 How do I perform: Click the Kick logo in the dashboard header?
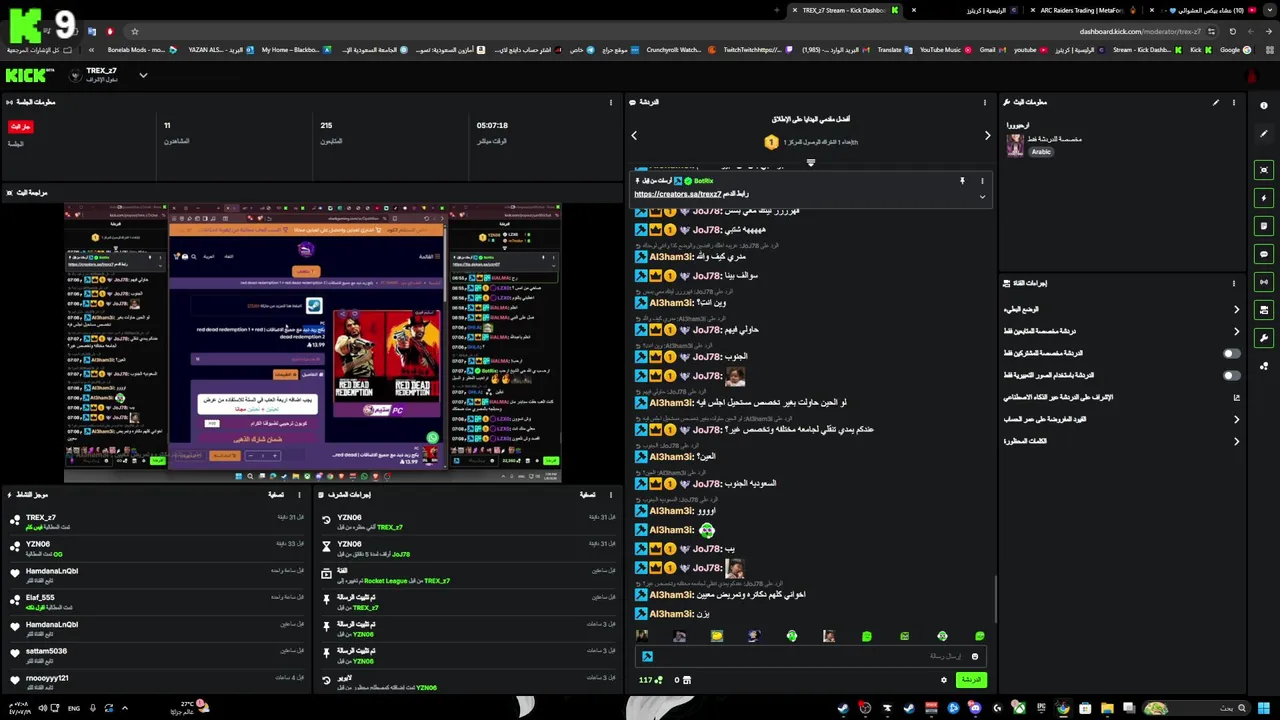pyautogui.click(x=28, y=75)
